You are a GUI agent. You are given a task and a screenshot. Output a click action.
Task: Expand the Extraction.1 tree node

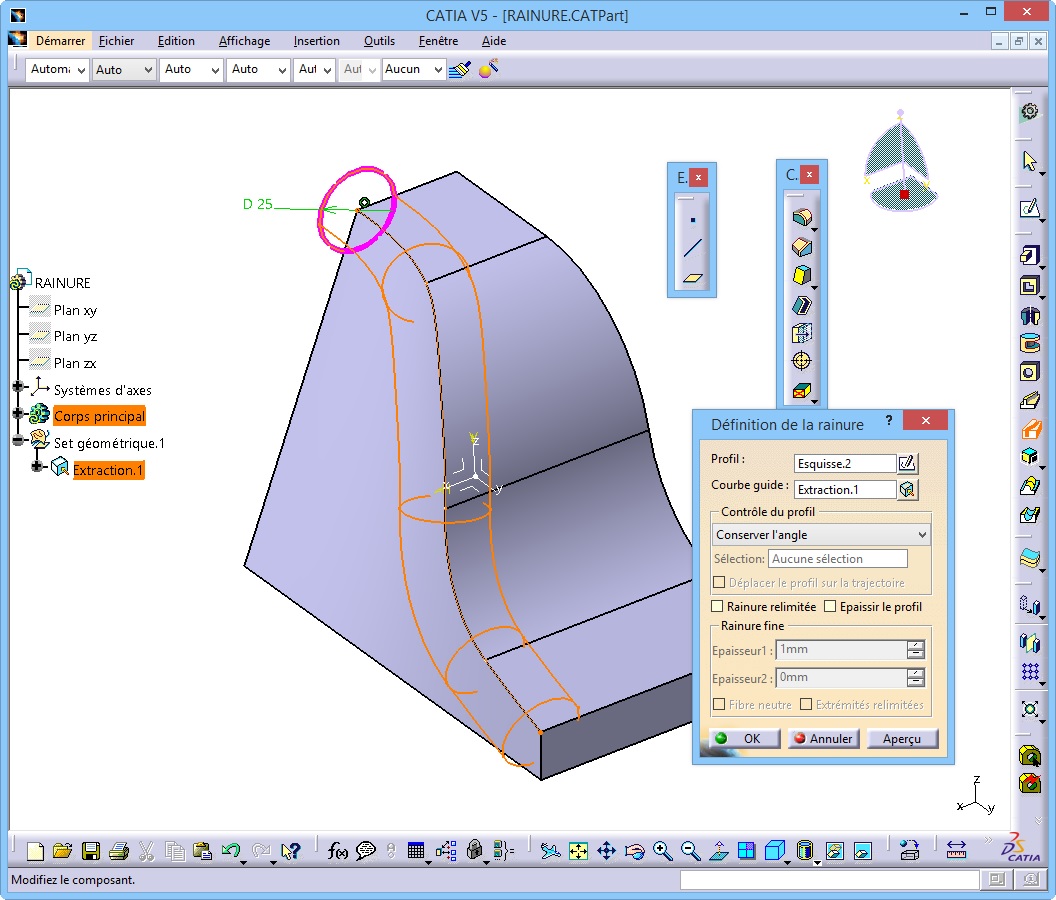click(x=38, y=466)
